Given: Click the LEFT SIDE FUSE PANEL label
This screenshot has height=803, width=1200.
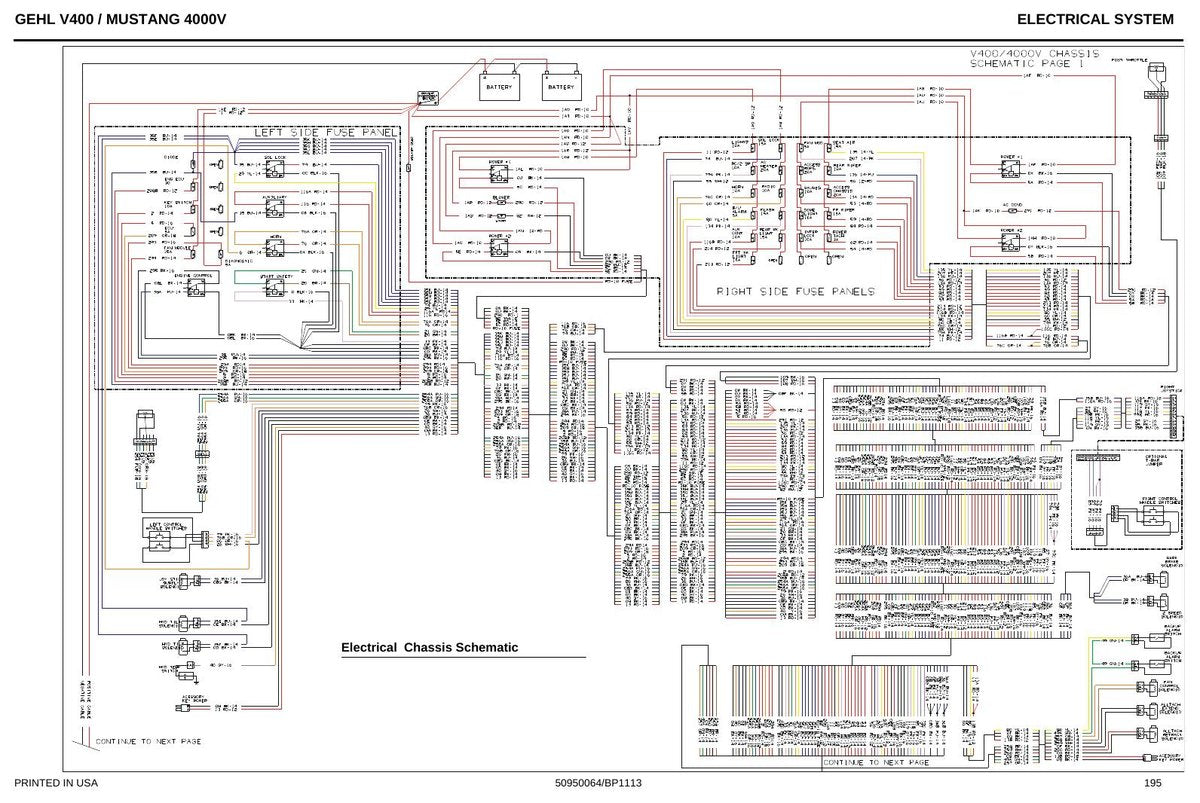Looking at the screenshot, I should click(x=325, y=132).
